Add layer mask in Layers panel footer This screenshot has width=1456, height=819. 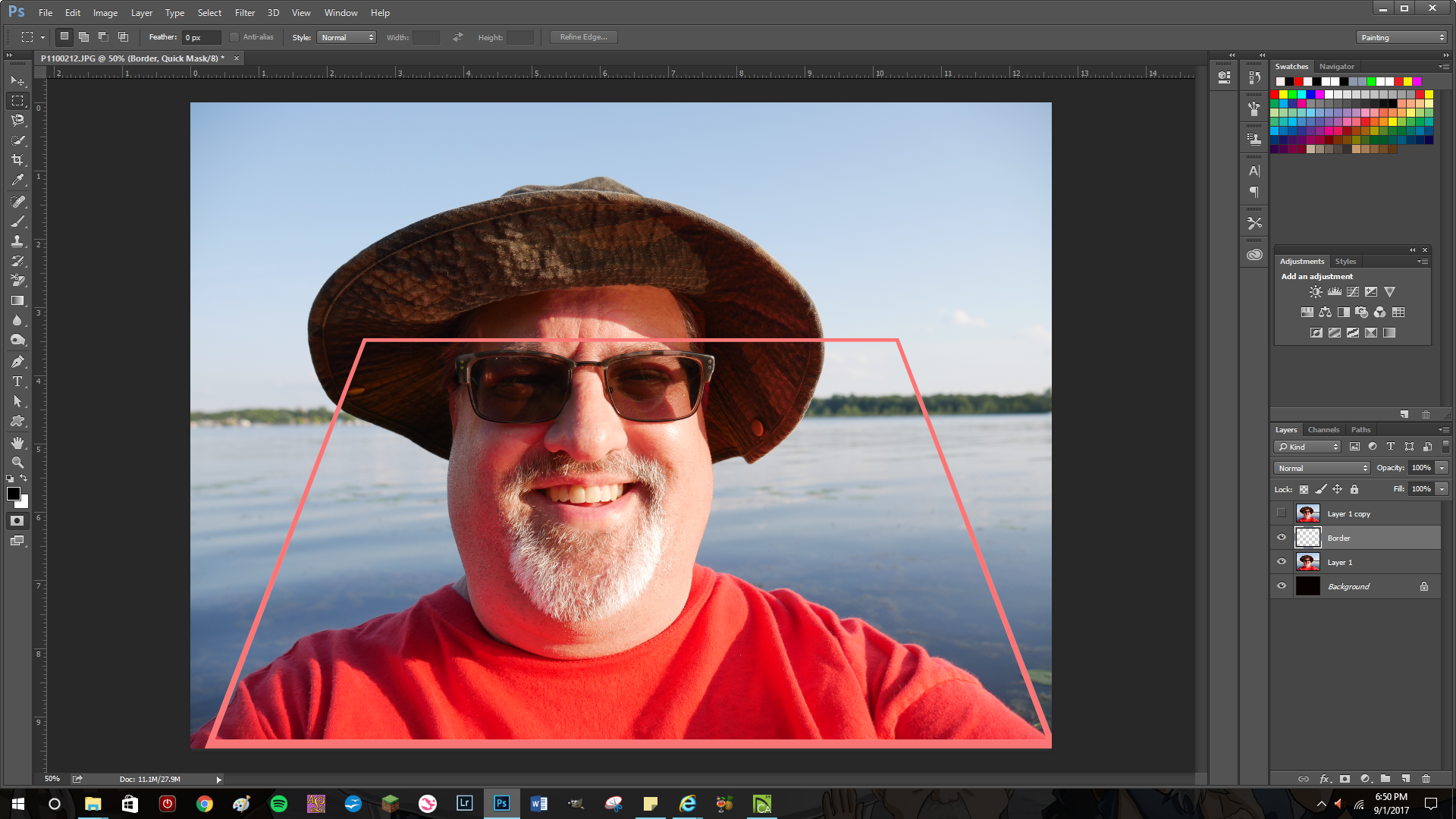tap(1345, 779)
